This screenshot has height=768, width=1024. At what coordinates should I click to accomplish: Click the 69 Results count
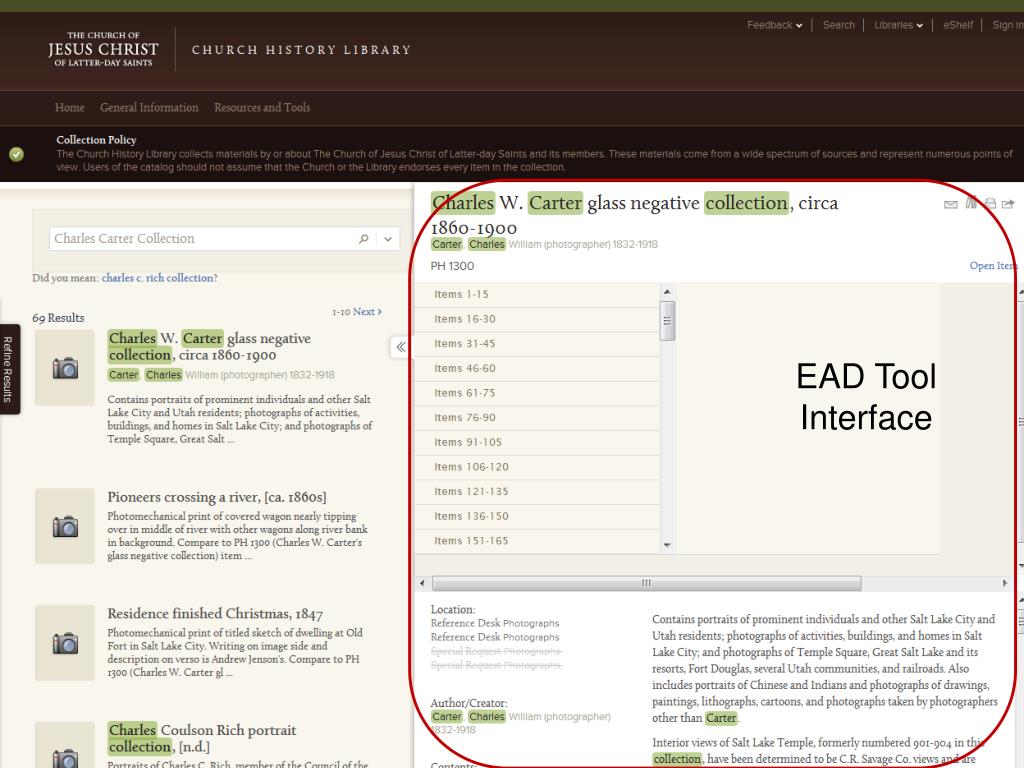click(58, 318)
